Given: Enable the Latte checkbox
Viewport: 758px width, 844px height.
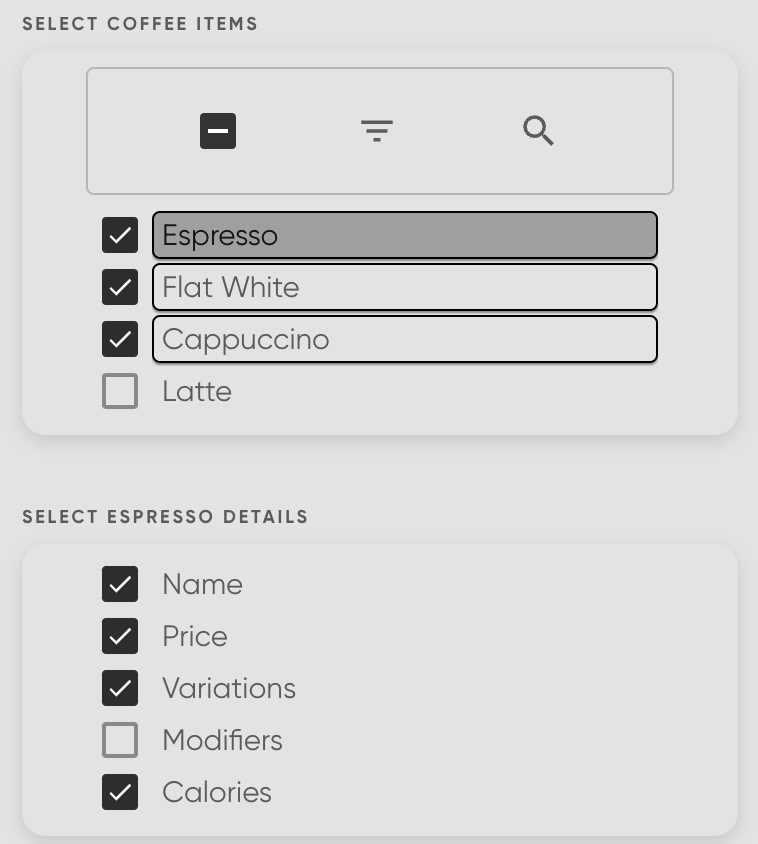Looking at the screenshot, I should tap(120, 391).
